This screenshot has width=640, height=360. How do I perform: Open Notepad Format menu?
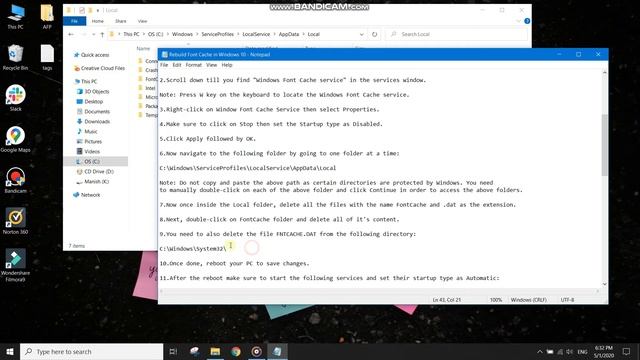coord(193,65)
